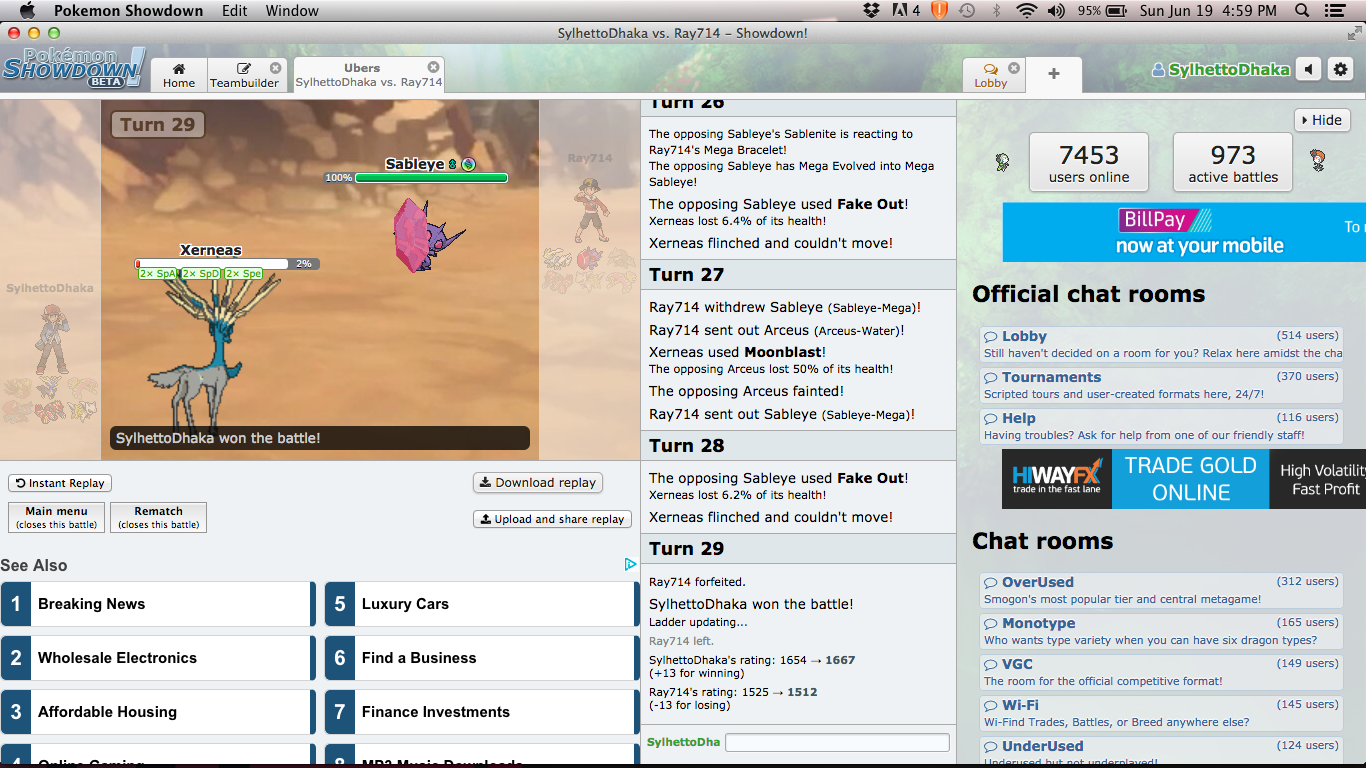This screenshot has height=768, width=1366.
Task: Open options with the gear icon
Action: click(x=1340, y=69)
